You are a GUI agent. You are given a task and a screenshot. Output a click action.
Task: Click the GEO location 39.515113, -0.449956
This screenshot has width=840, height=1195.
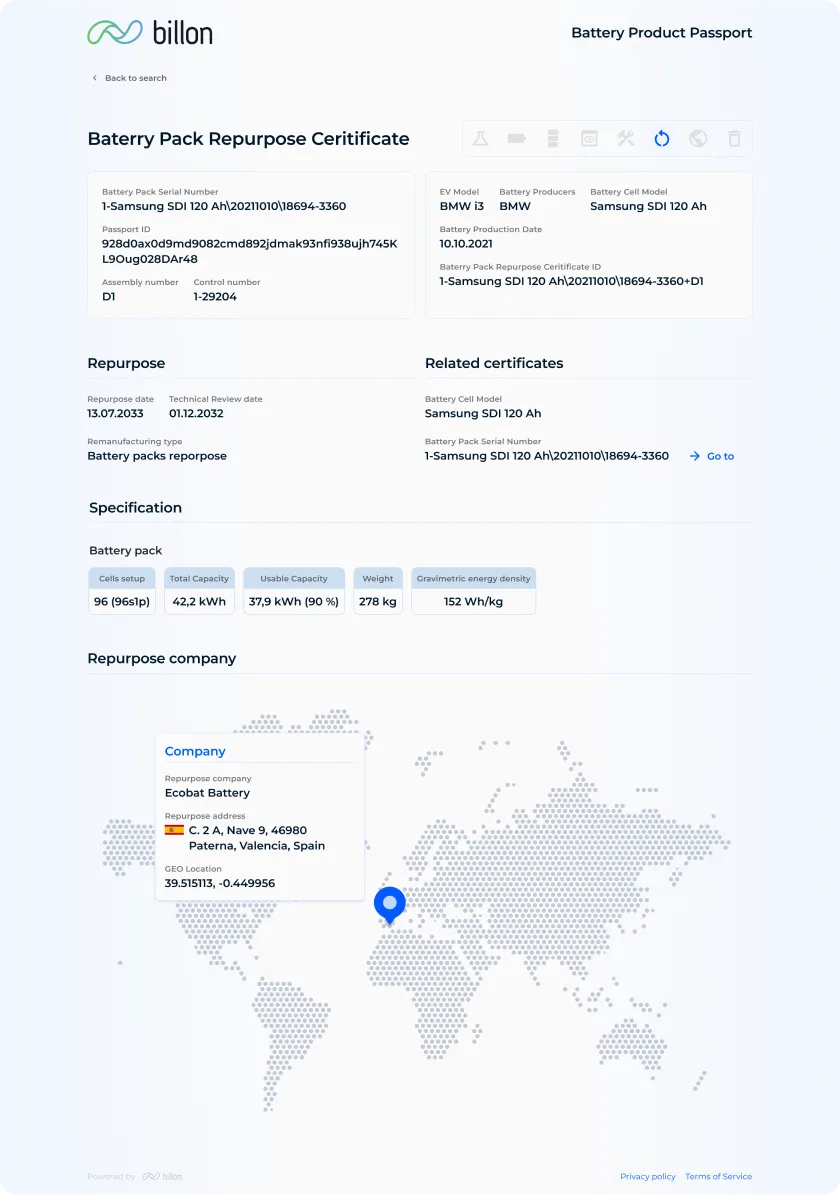220,883
